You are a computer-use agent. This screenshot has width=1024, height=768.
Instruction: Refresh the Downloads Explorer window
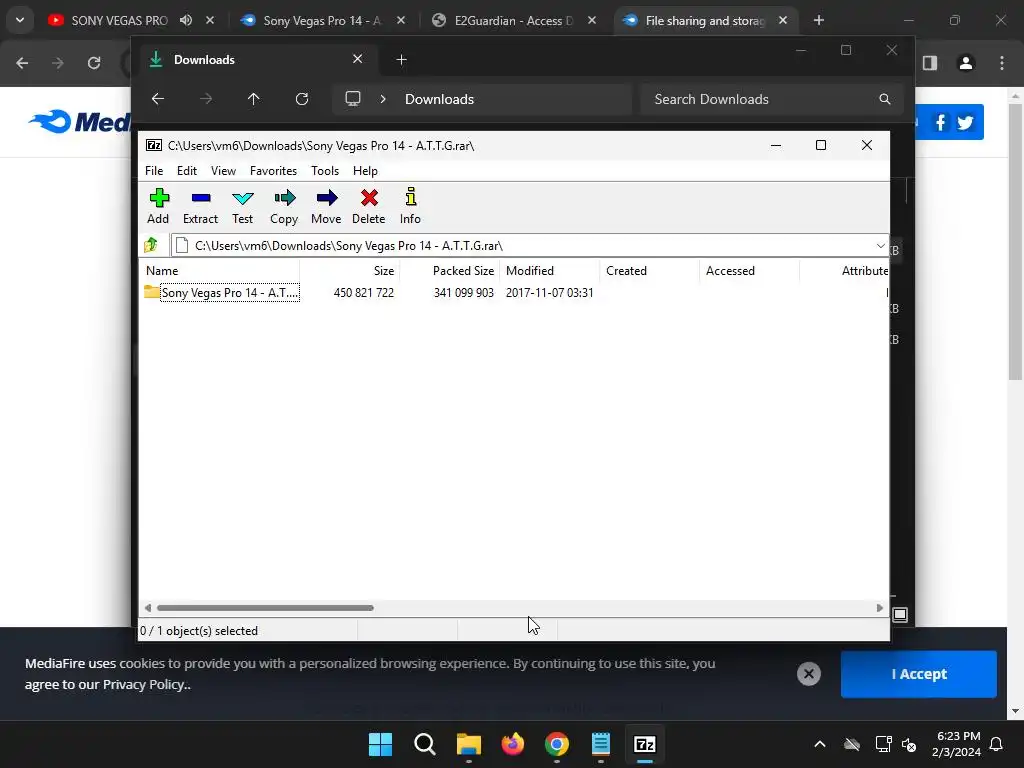[x=302, y=99]
